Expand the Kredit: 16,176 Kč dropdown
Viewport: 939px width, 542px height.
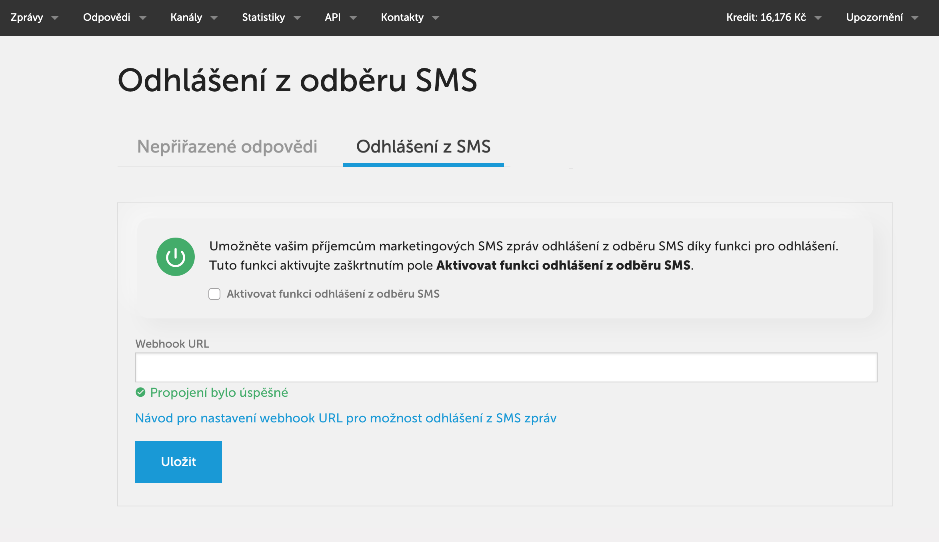tap(773, 17)
